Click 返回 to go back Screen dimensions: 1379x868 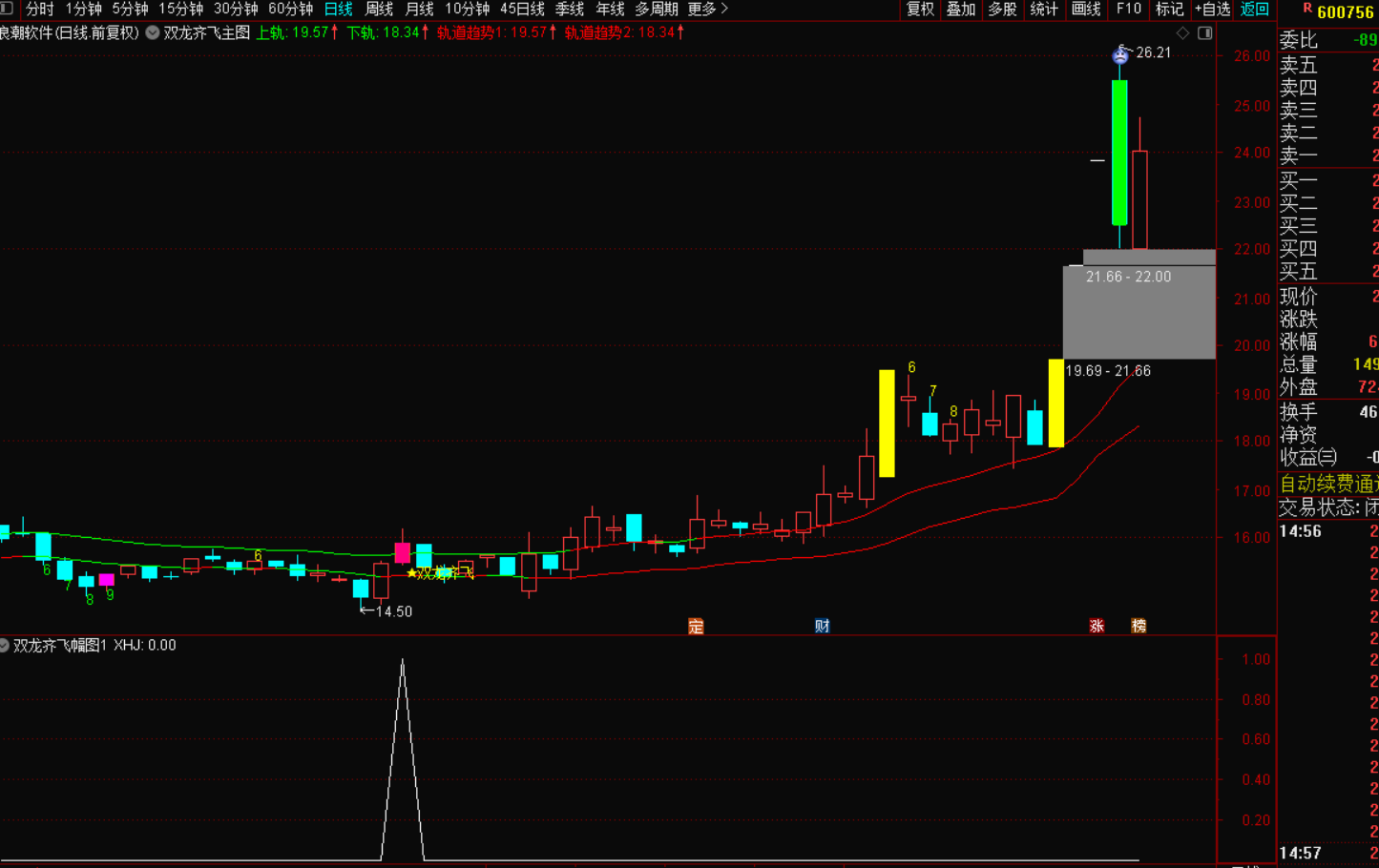(x=1254, y=10)
